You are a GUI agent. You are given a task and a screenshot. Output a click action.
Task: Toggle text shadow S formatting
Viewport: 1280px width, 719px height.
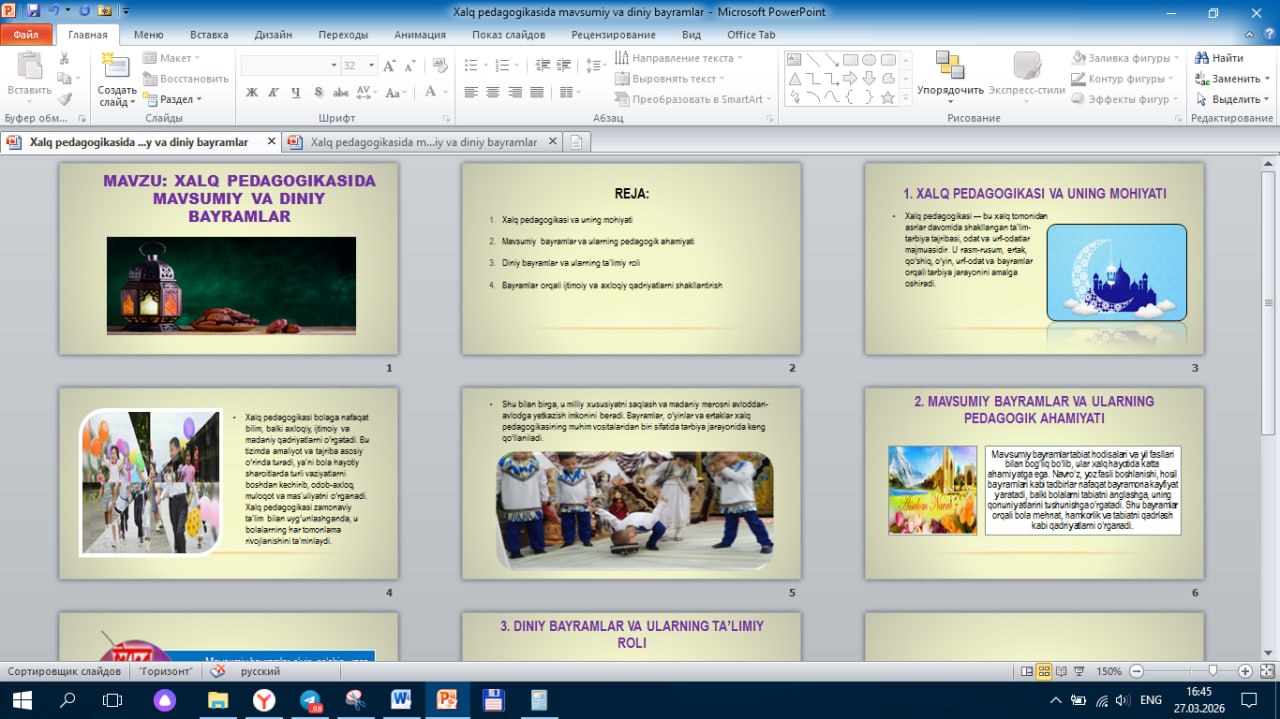[318, 92]
